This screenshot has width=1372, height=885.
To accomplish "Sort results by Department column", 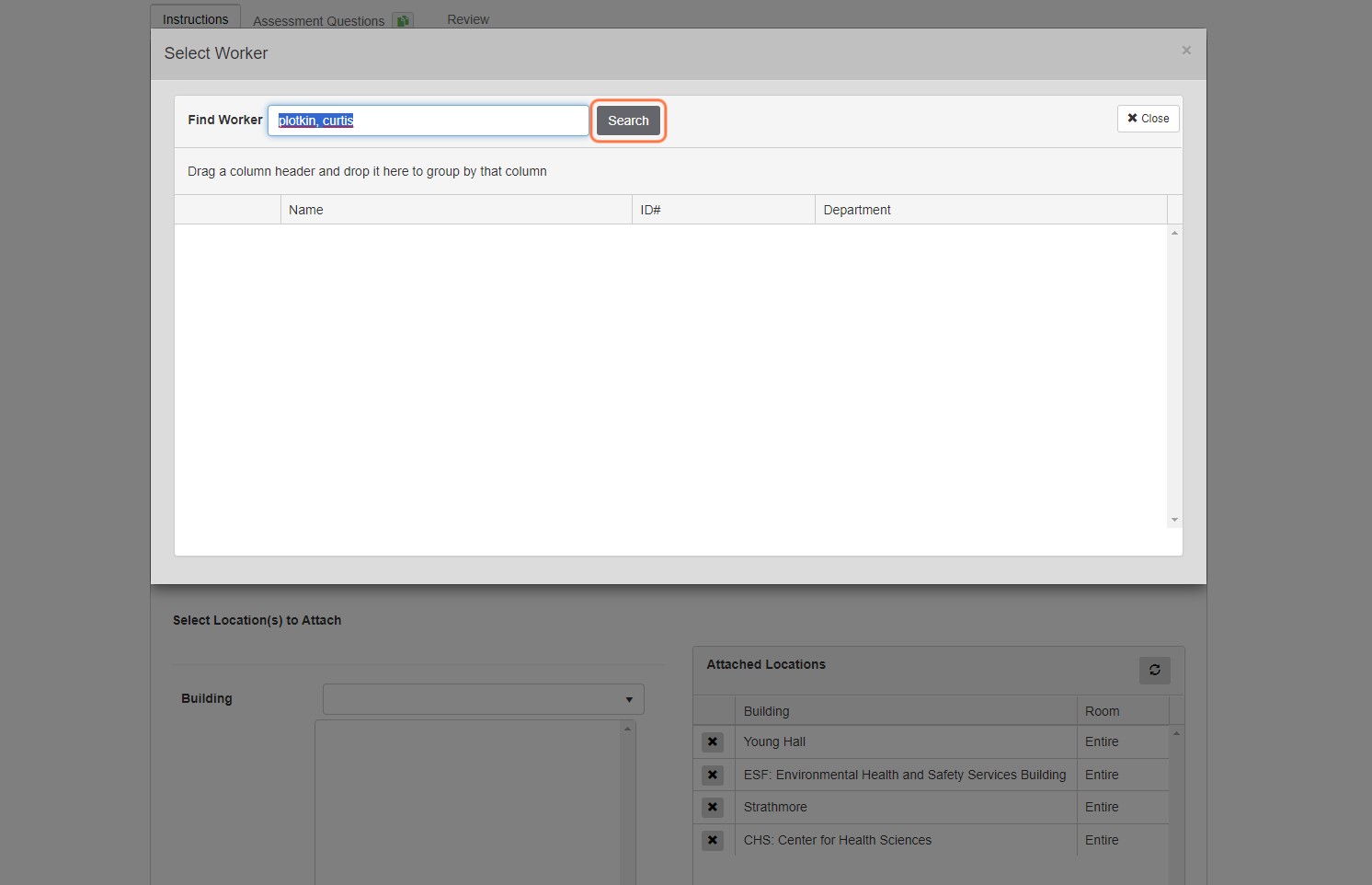I will [x=991, y=210].
